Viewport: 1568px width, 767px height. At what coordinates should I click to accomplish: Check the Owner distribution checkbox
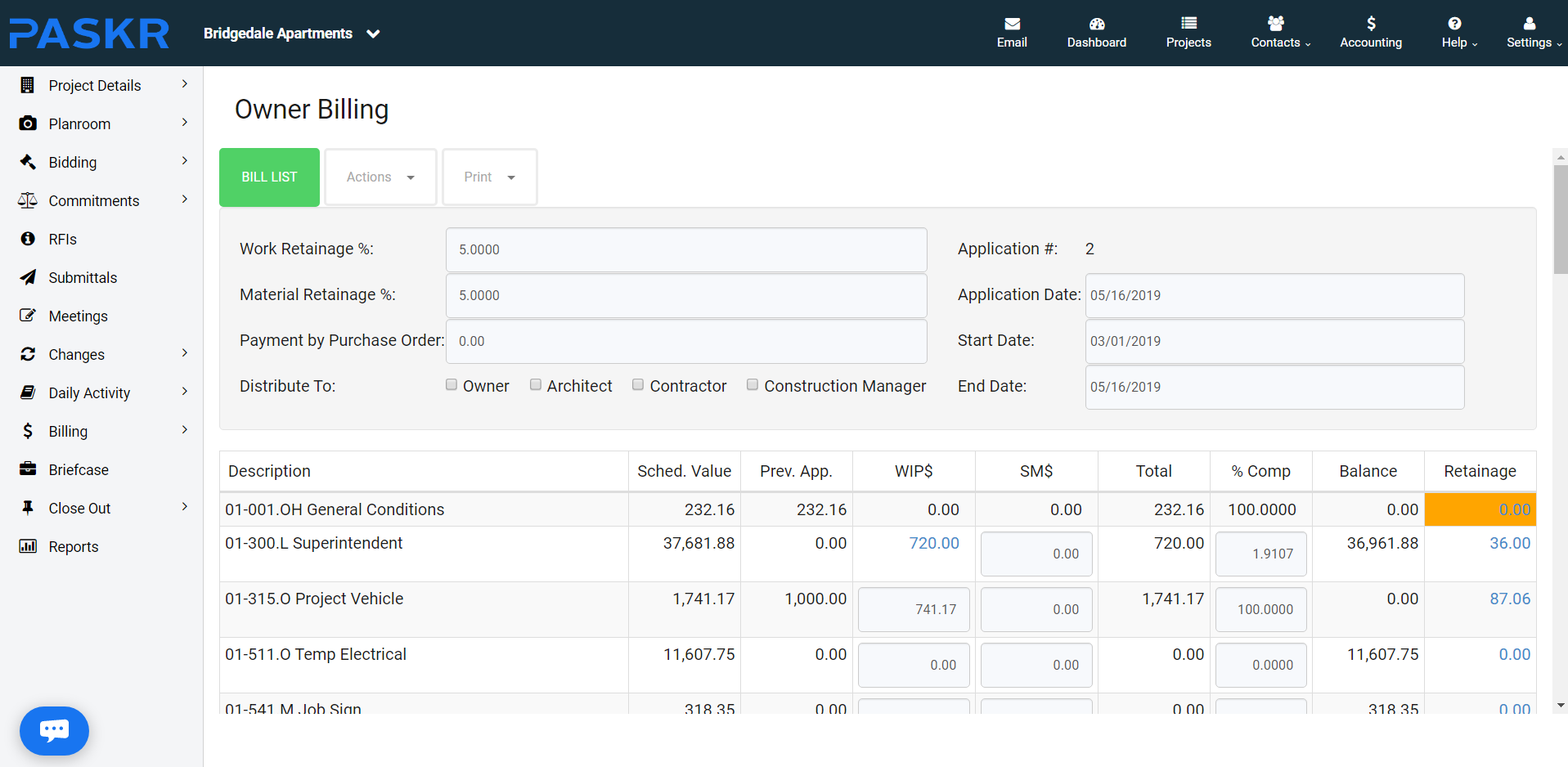[x=452, y=385]
